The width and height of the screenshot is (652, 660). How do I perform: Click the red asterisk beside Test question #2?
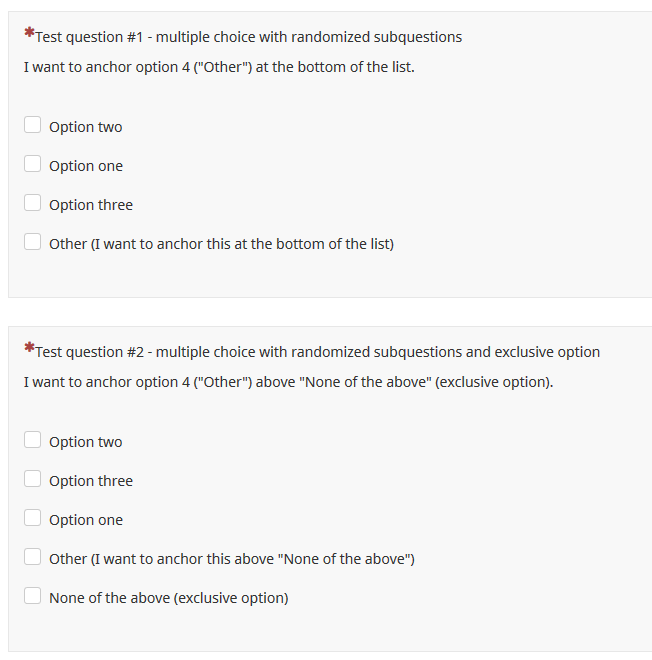coord(29,348)
